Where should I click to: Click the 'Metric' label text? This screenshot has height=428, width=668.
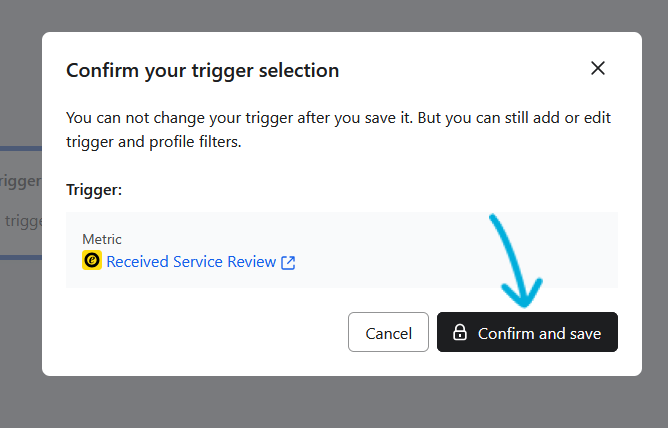[102, 239]
